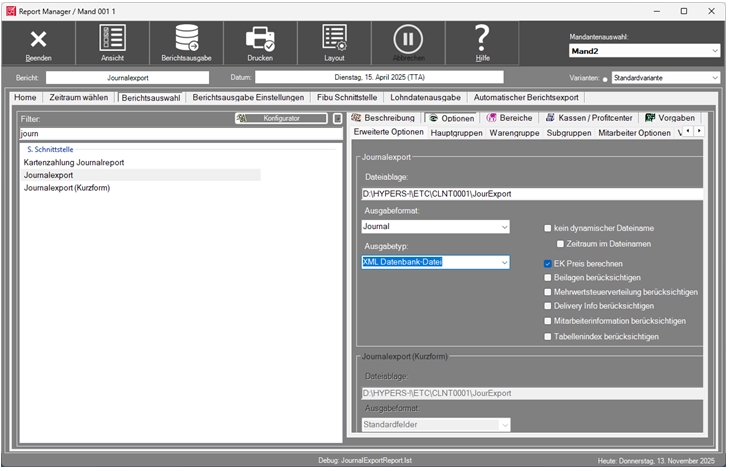The width and height of the screenshot is (730, 471).
Task: Select Kartenzahlung Journalreport in the list
Action: coord(87,162)
